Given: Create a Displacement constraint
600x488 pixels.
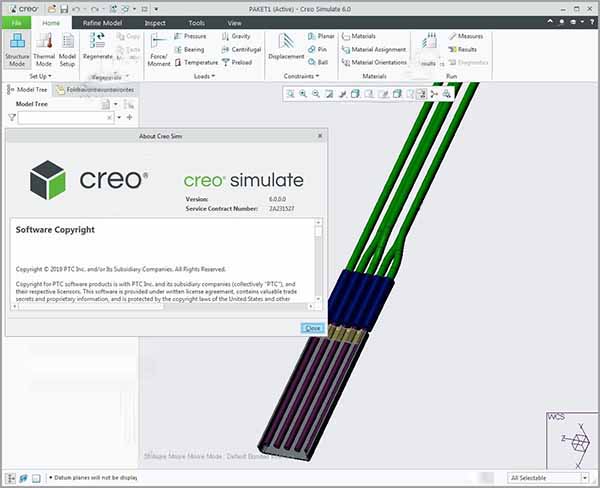Looking at the screenshot, I should [286, 47].
